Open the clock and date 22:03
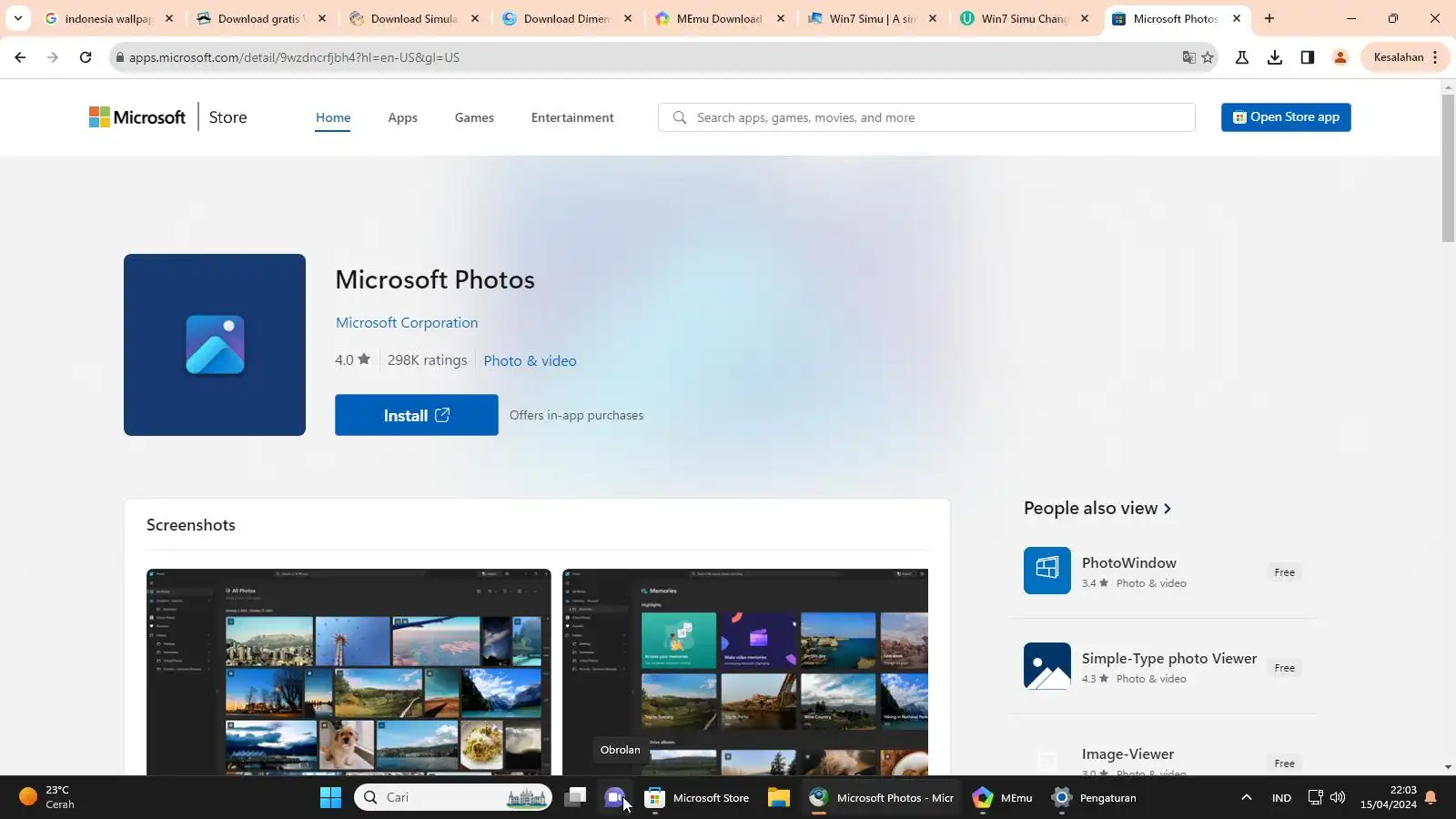 [x=1389, y=797]
